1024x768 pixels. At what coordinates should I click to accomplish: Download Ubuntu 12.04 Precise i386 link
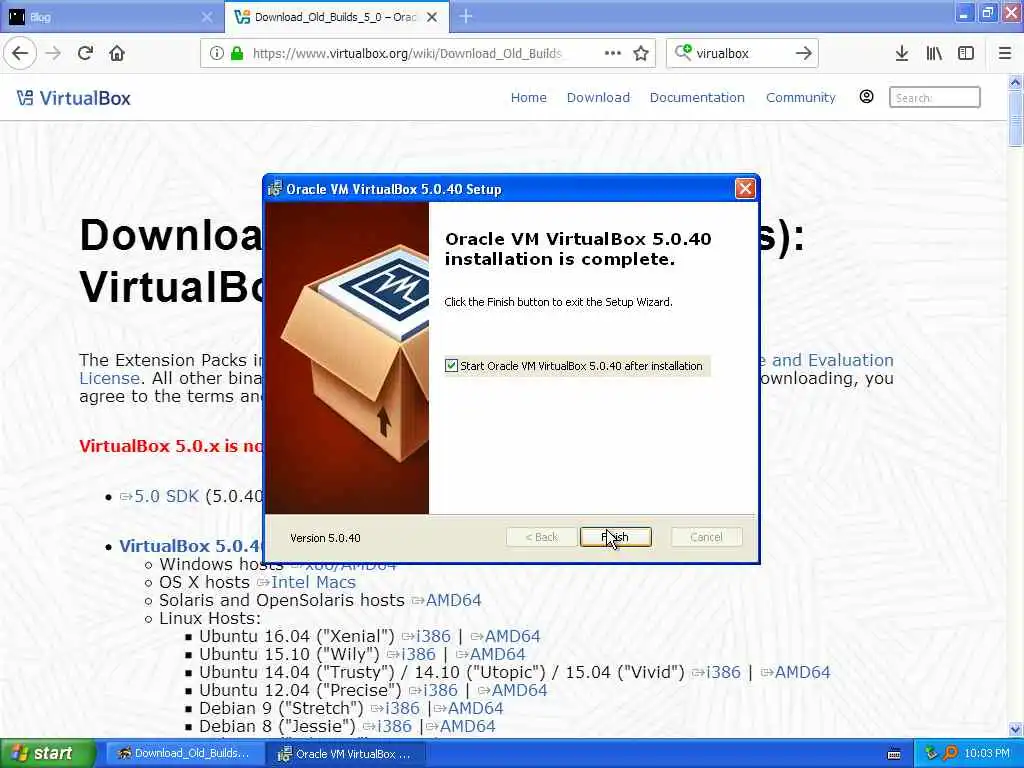point(433,690)
